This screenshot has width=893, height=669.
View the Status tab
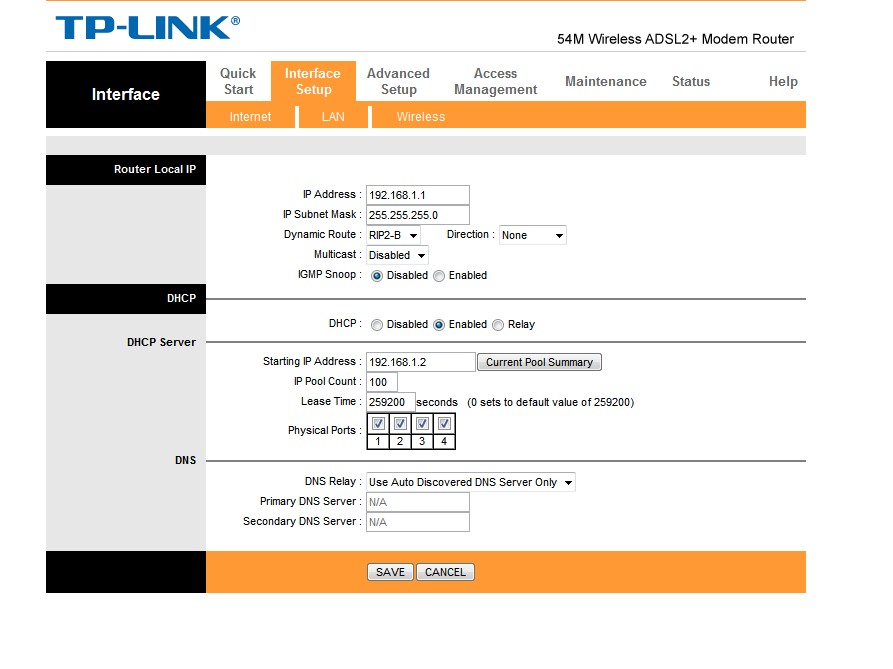(691, 81)
